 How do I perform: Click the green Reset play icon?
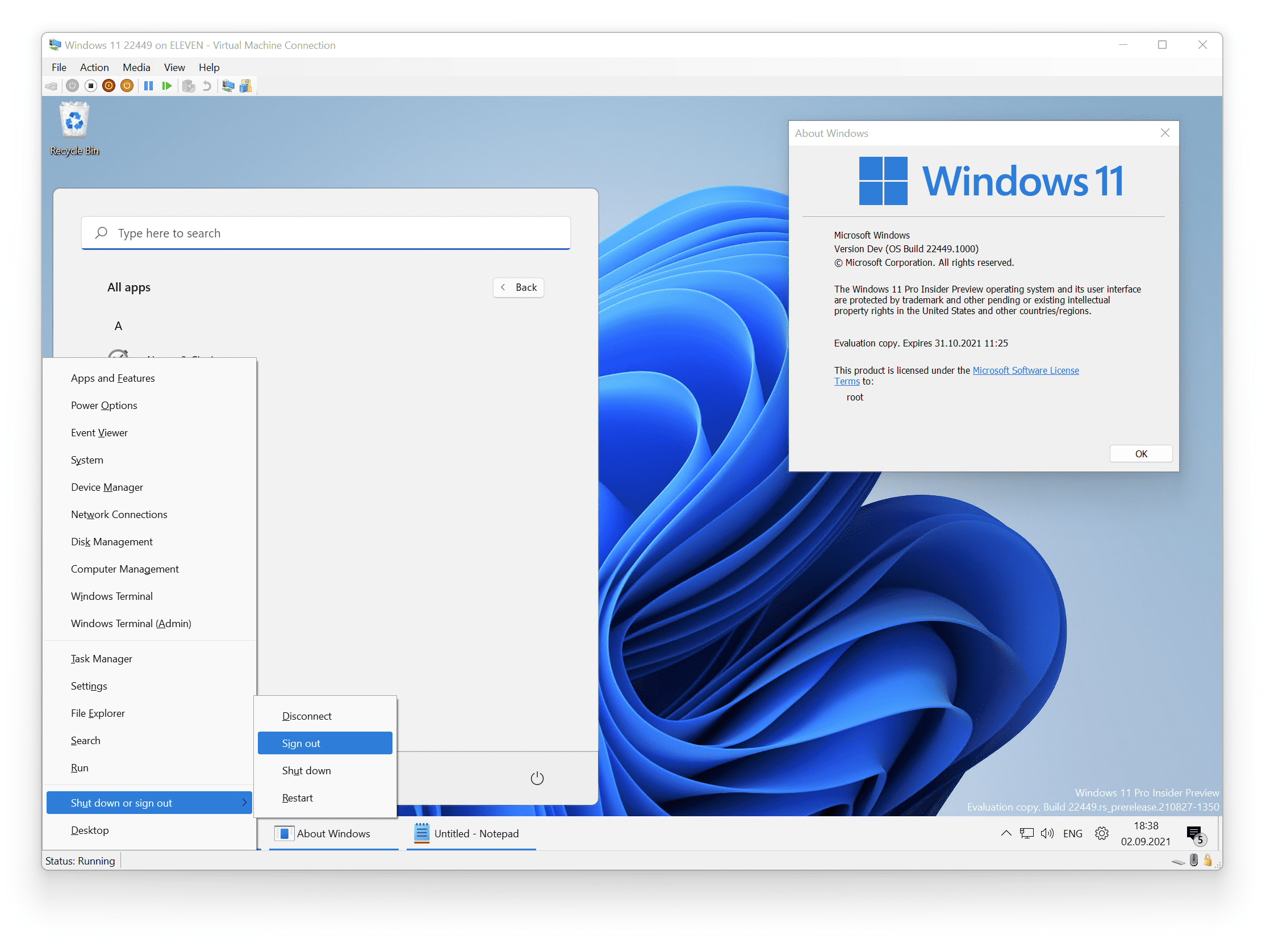(167, 86)
